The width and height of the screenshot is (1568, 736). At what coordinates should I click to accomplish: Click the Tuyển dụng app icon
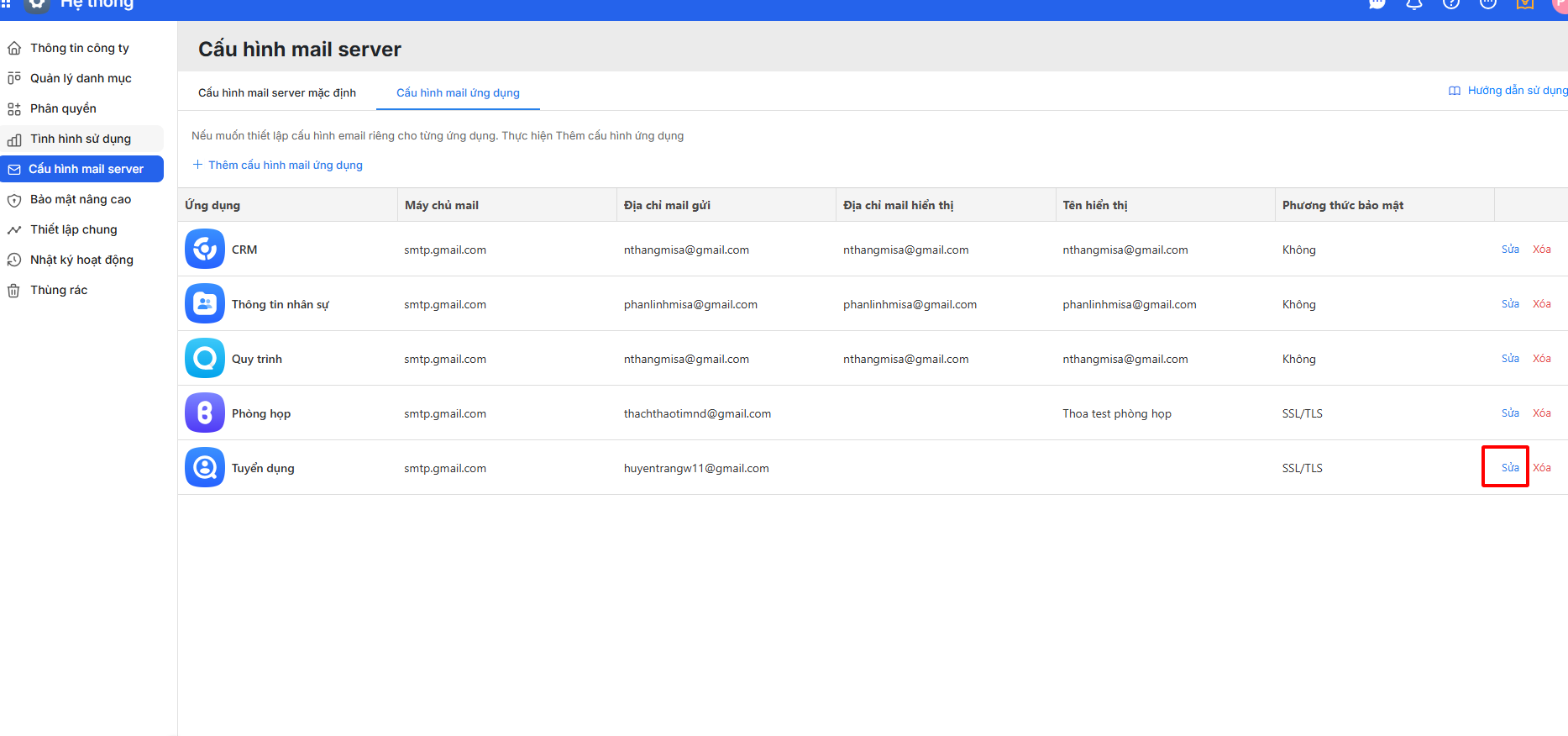[205, 468]
